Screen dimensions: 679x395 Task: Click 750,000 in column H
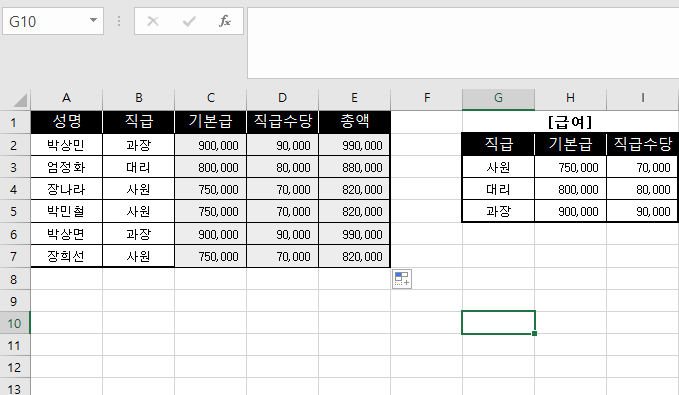570,167
